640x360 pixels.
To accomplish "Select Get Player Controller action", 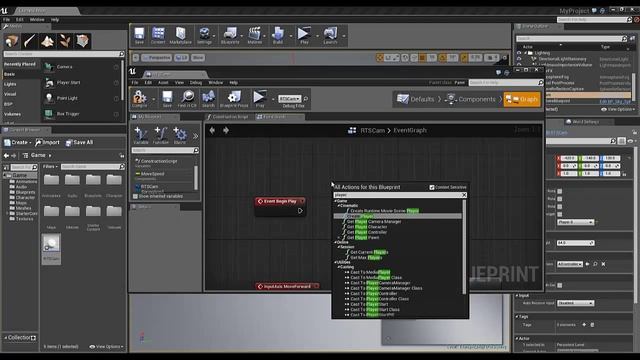I will click(x=367, y=232).
